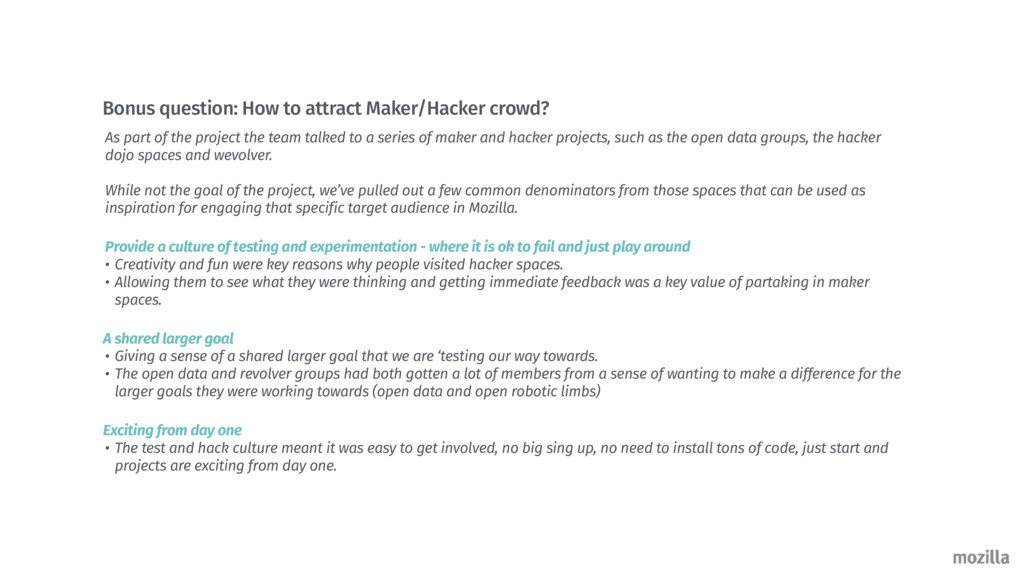
Task: Click the 'A shared larger goal' heading
Action: pyautogui.click(x=168, y=338)
